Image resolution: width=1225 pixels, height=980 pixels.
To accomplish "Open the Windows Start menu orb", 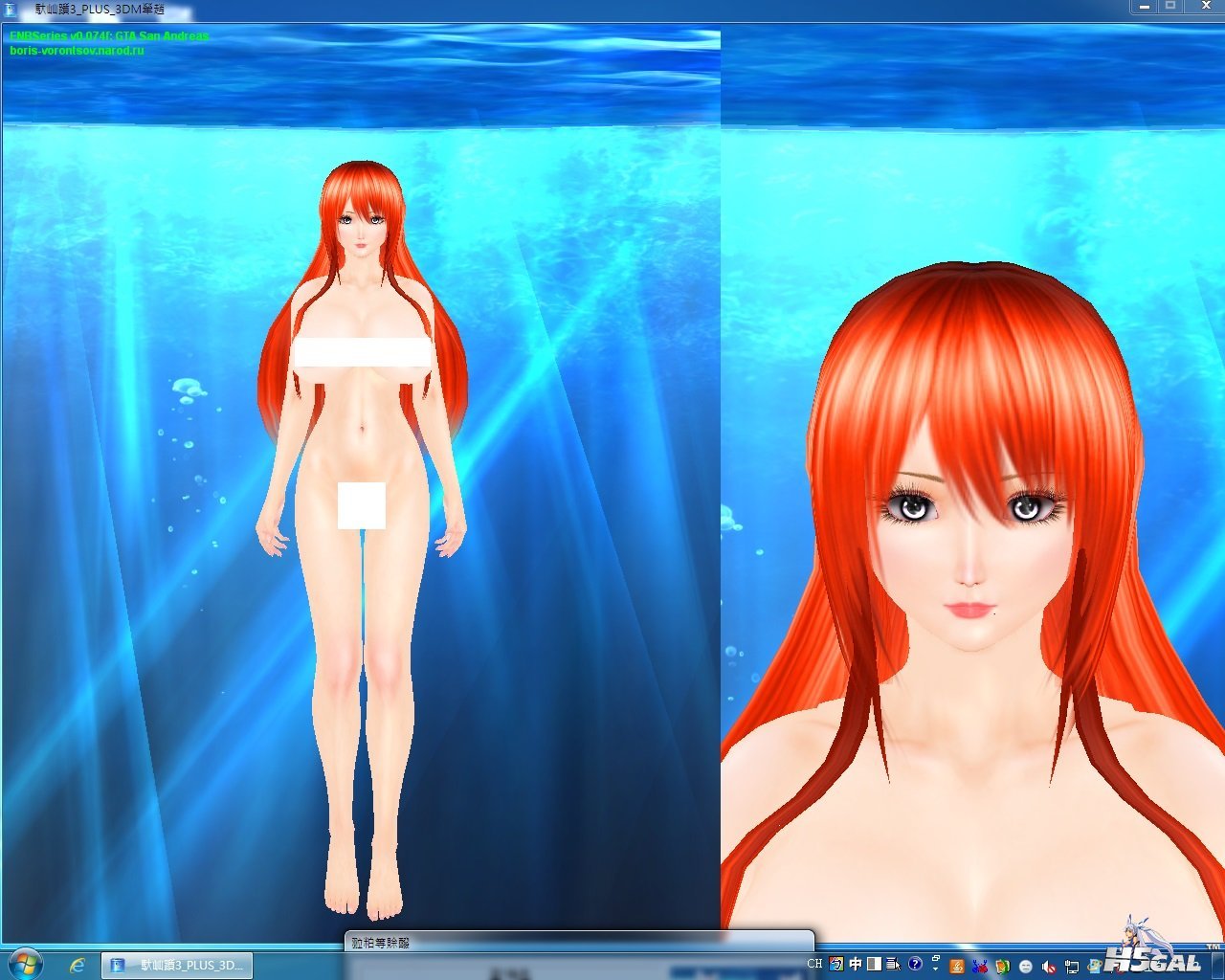I will click(24, 963).
